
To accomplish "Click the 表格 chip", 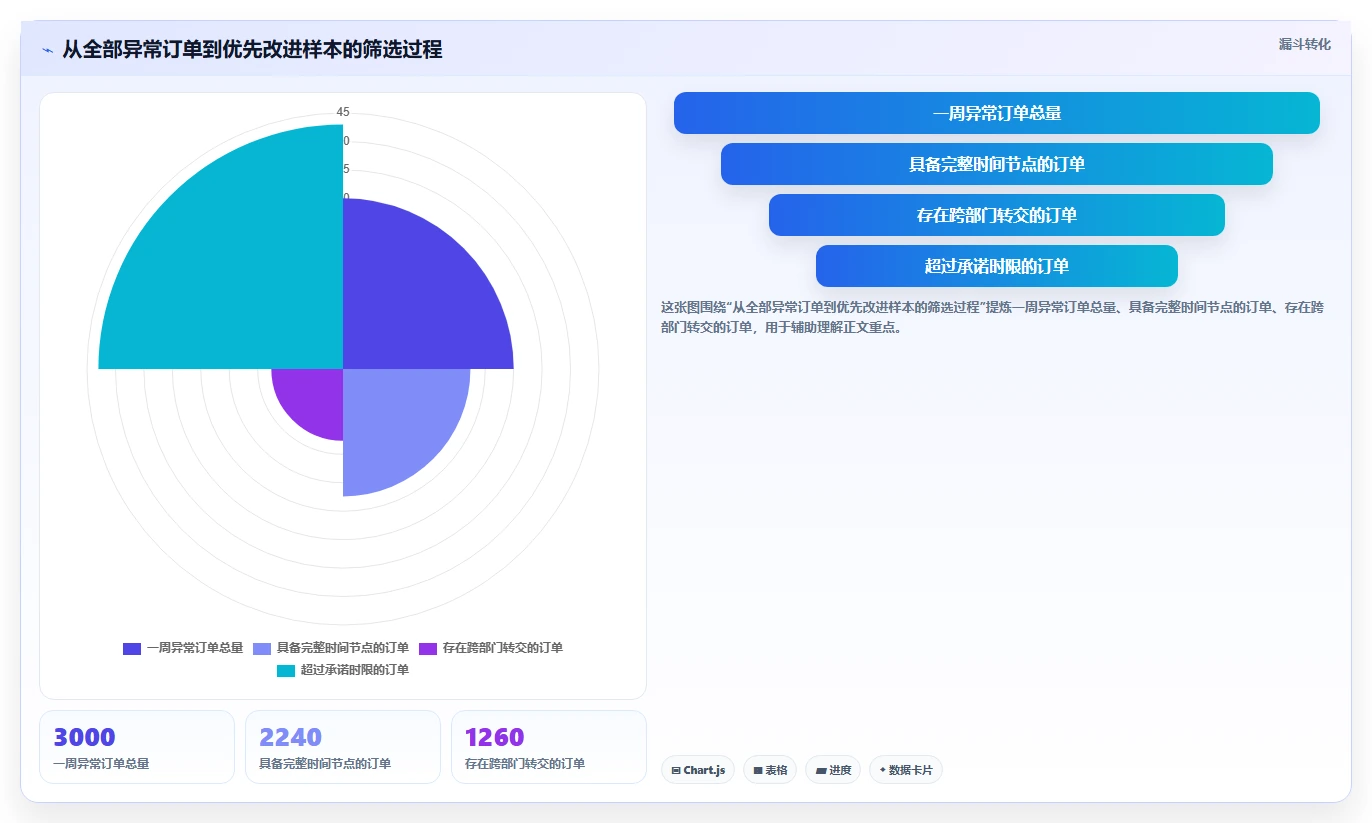I will [x=770, y=770].
